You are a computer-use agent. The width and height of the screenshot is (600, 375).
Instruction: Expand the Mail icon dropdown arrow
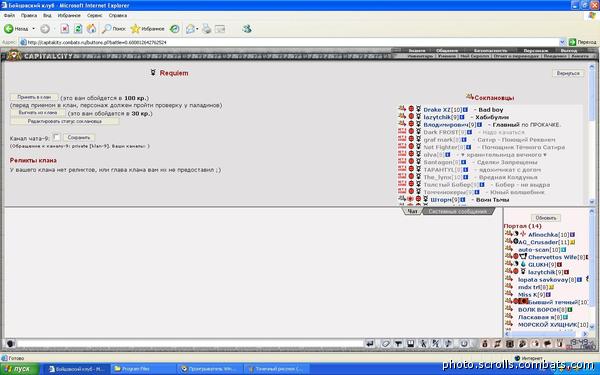click(x=197, y=29)
